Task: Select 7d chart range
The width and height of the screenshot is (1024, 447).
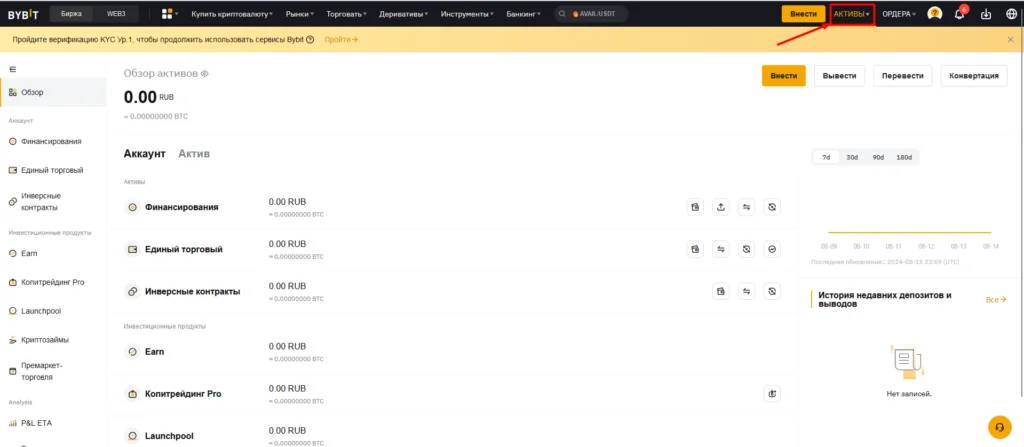Action: [826, 157]
